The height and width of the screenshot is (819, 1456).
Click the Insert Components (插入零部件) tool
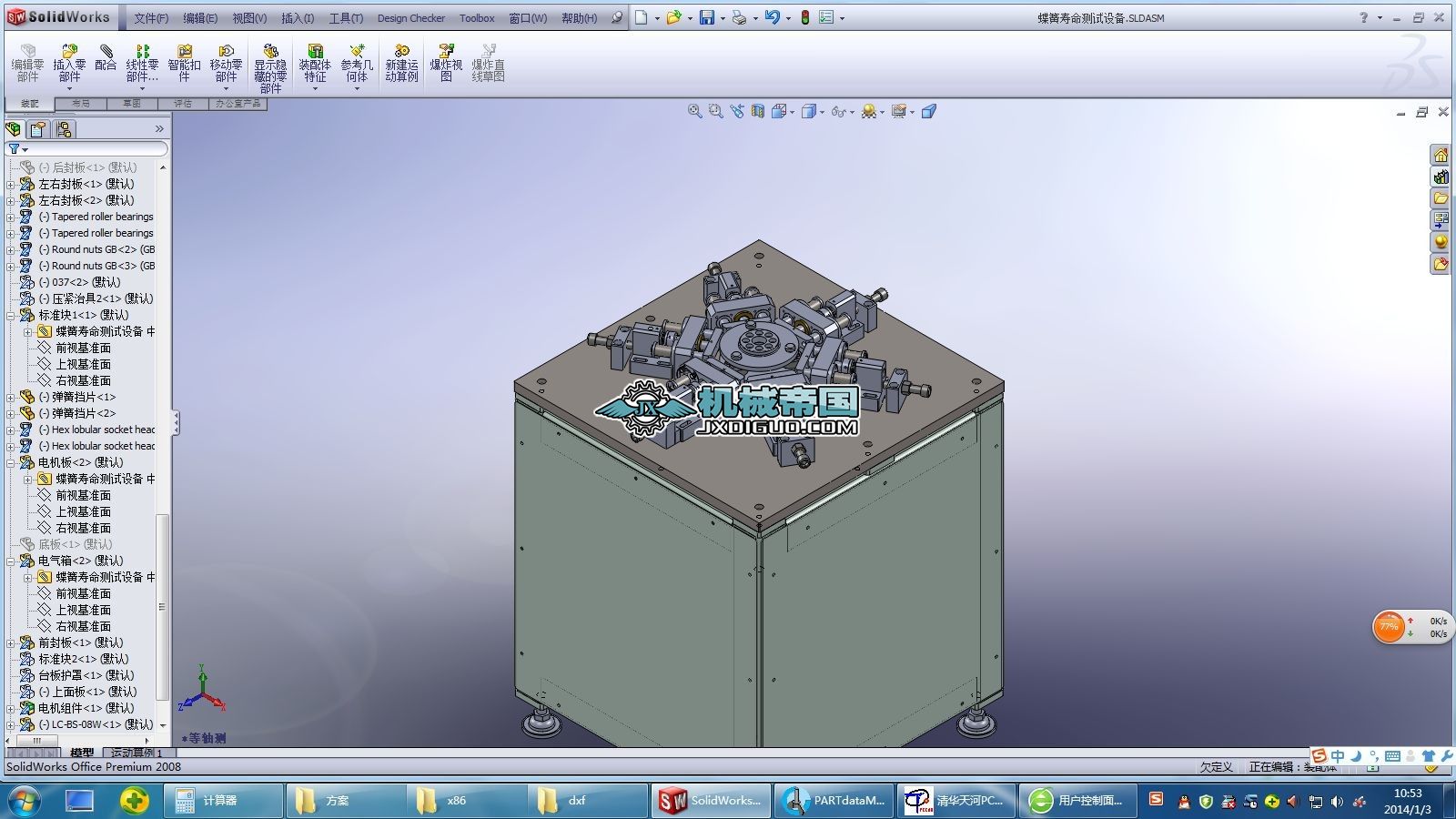tap(69, 64)
